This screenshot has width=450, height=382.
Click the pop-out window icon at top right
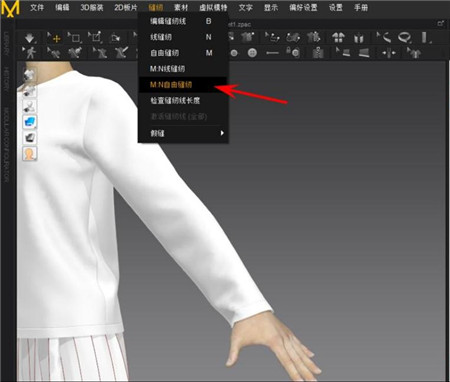click(x=441, y=23)
